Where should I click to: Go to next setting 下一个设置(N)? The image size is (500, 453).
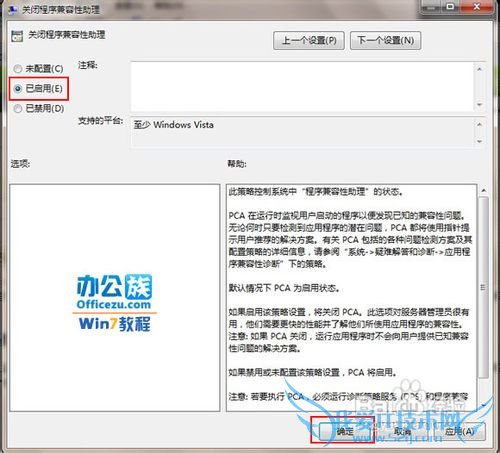pyautogui.click(x=386, y=41)
